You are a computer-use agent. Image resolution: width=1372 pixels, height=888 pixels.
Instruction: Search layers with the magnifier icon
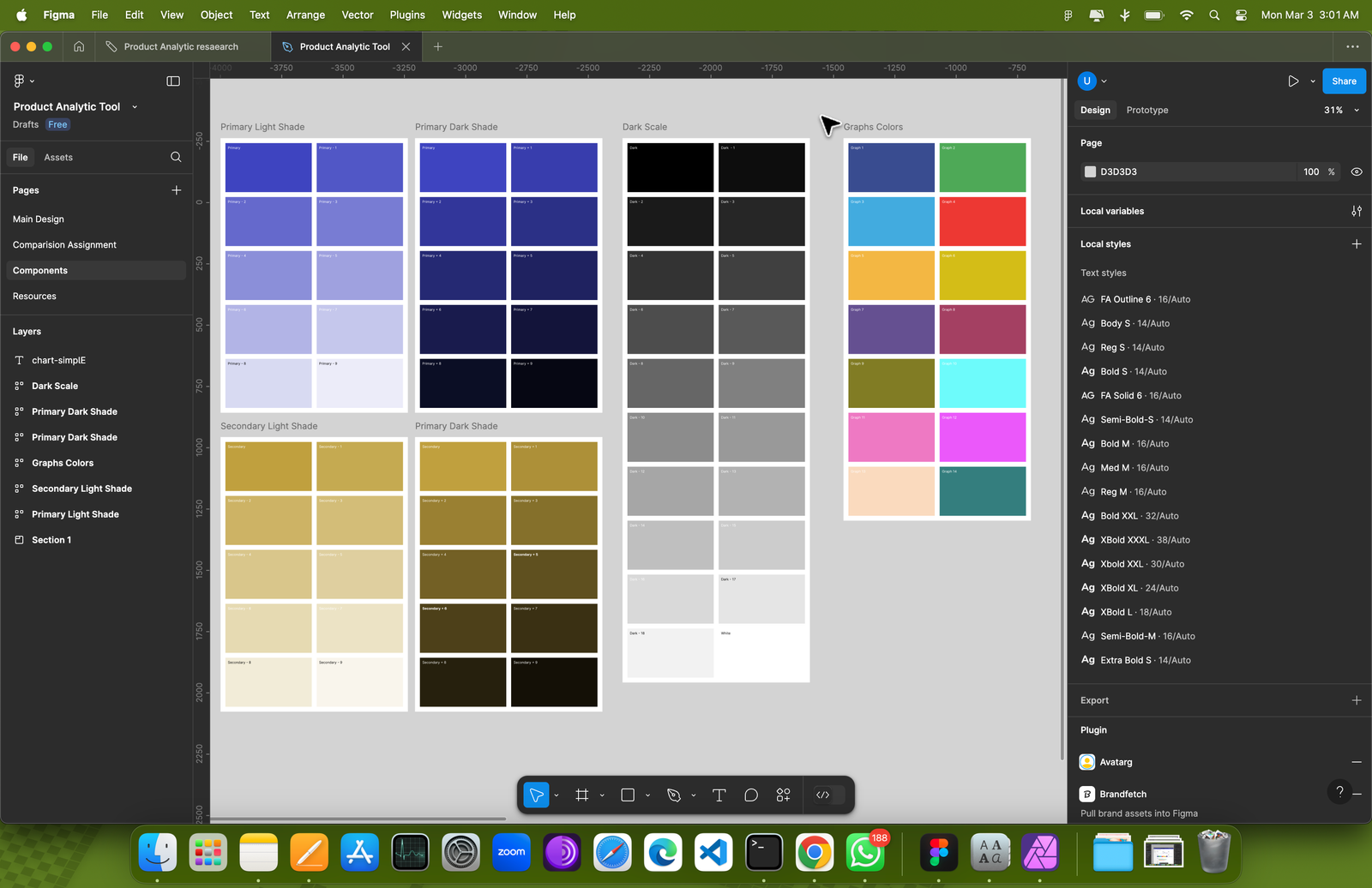coord(176,157)
